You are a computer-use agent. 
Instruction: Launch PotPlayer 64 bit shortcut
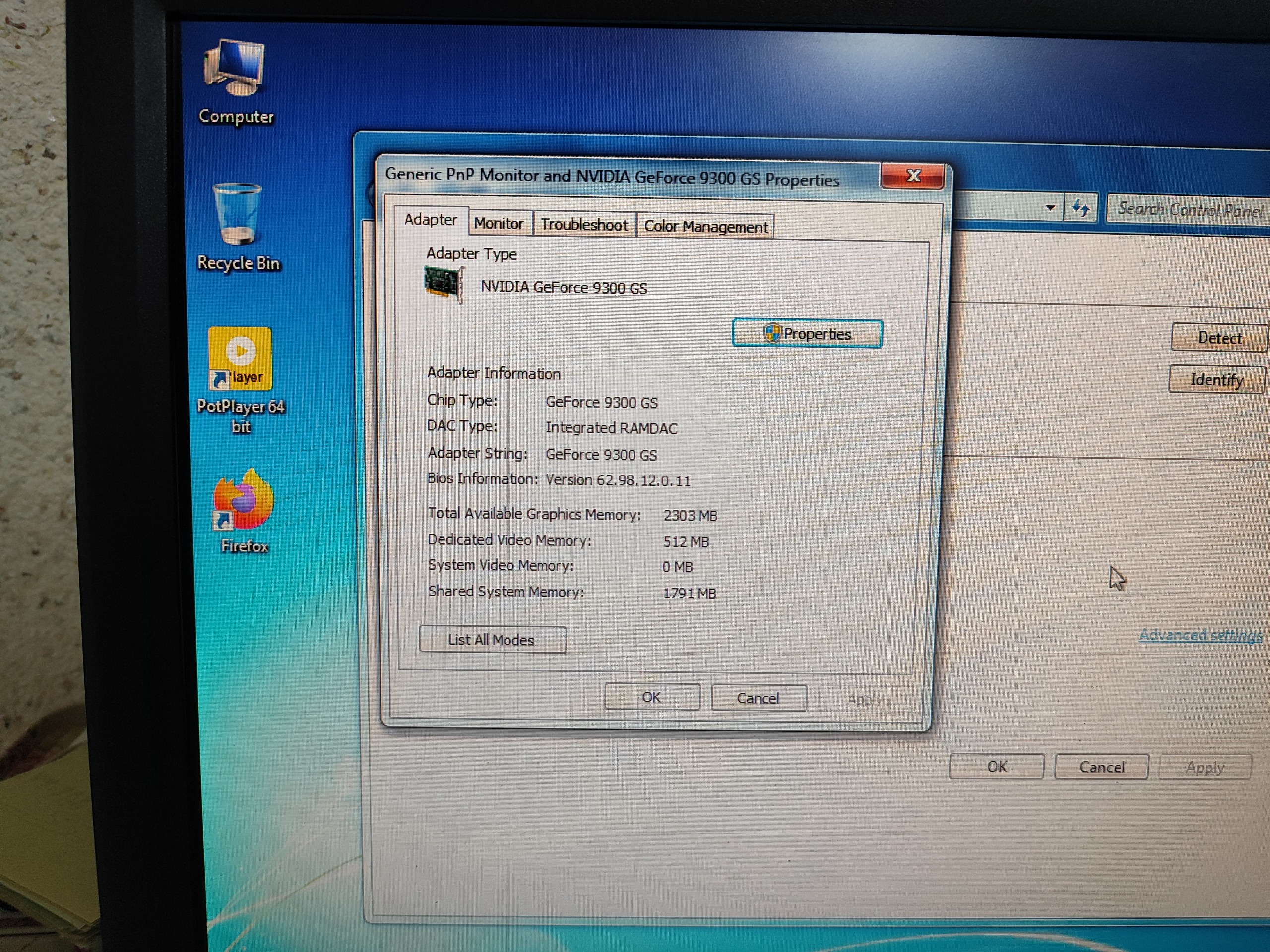click(x=241, y=380)
